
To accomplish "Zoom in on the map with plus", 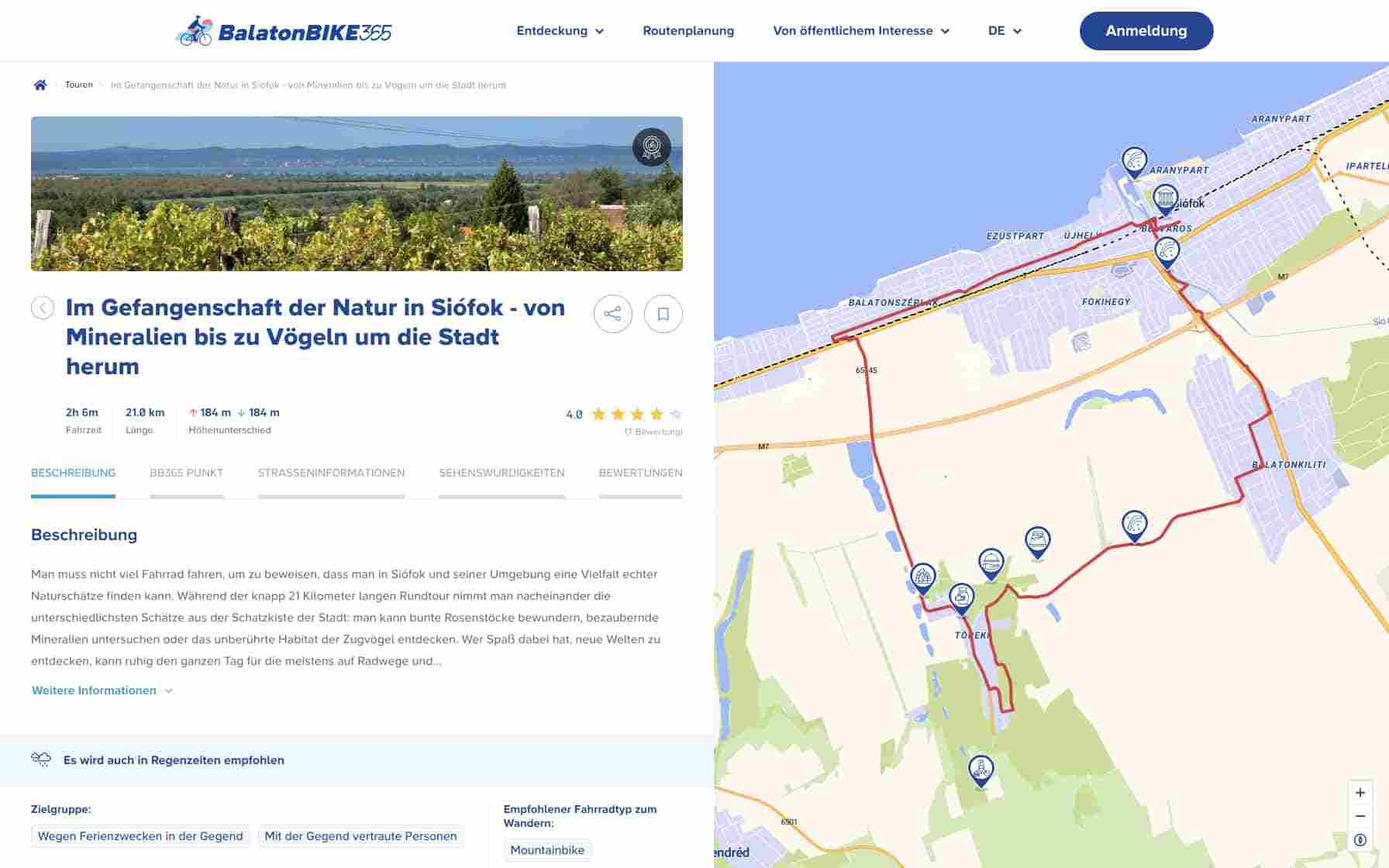I will click(1360, 792).
